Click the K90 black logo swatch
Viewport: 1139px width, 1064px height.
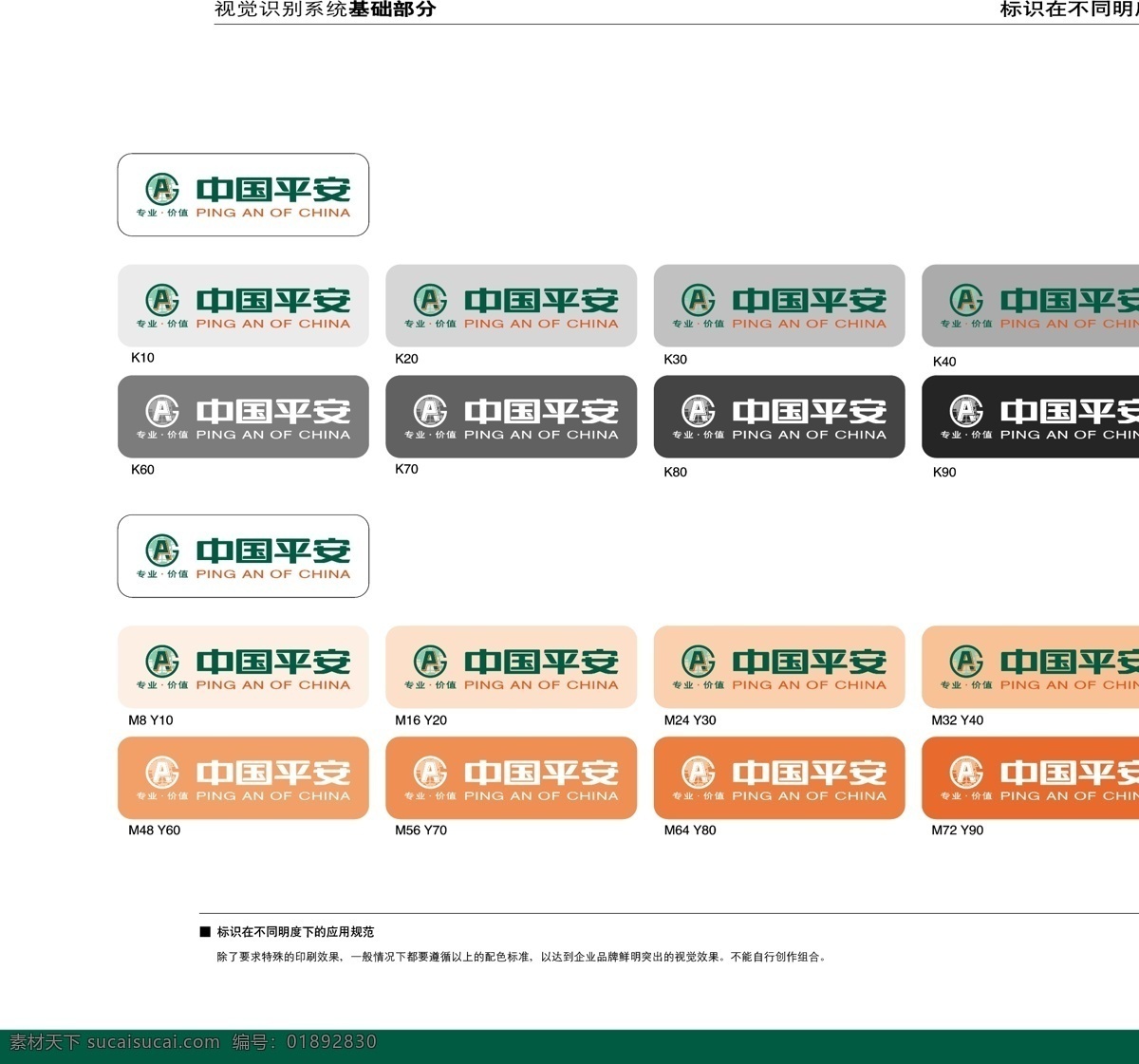pyautogui.click(x=1031, y=417)
